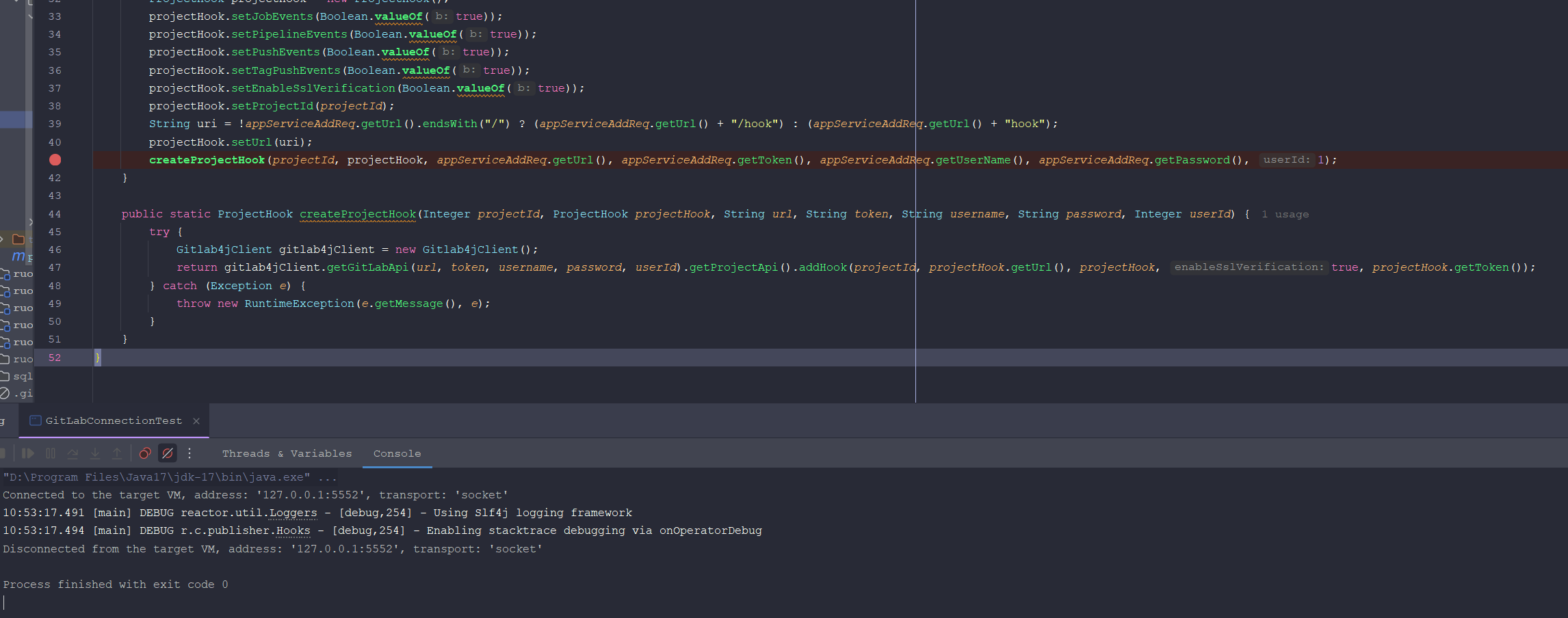Open the debug toolbar more-options menu
The image size is (1568, 618).
point(190,453)
